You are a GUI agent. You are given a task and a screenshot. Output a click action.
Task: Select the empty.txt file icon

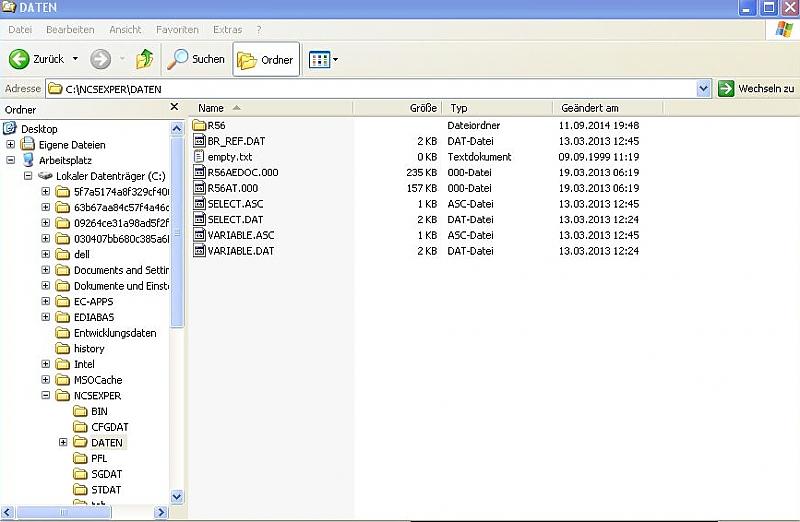199,157
